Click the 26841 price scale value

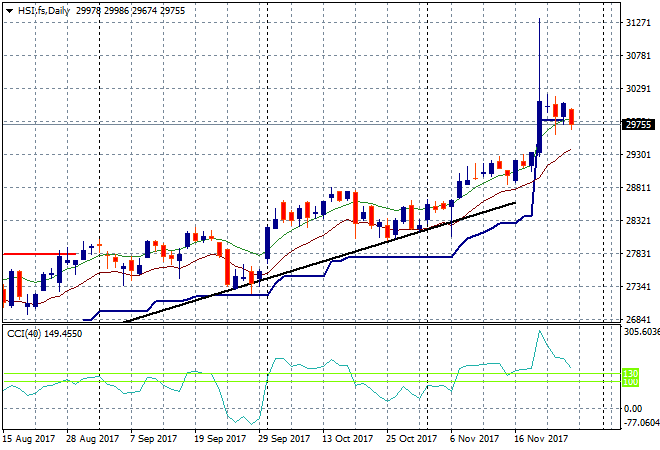(637, 320)
